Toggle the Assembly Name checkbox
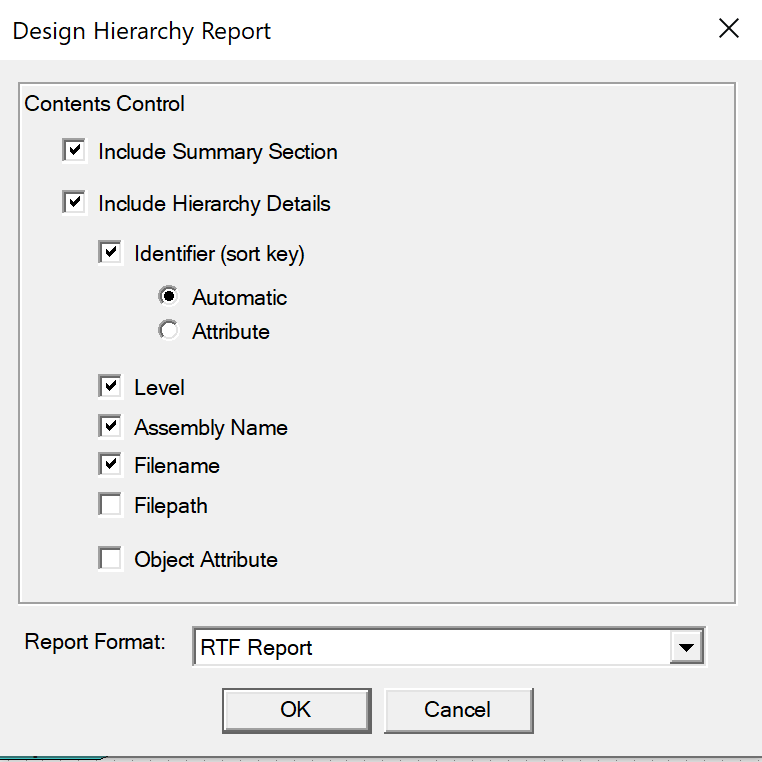The width and height of the screenshot is (762, 762). point(110,426)
